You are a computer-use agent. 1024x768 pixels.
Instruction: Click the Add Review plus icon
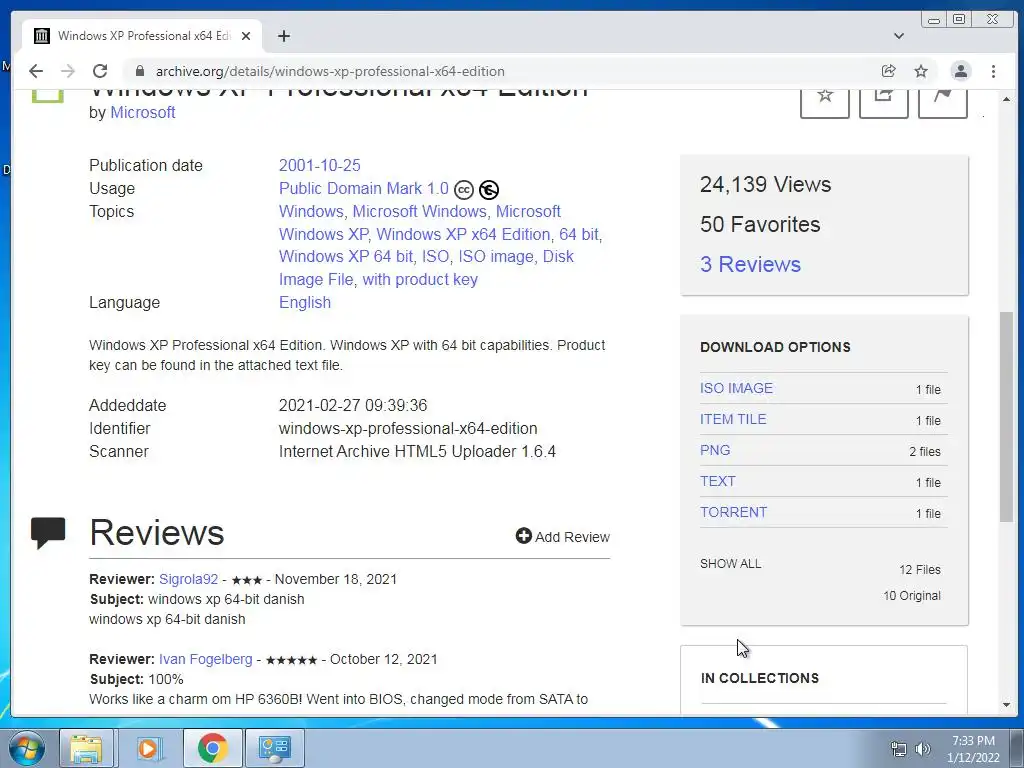click(523, 536)
